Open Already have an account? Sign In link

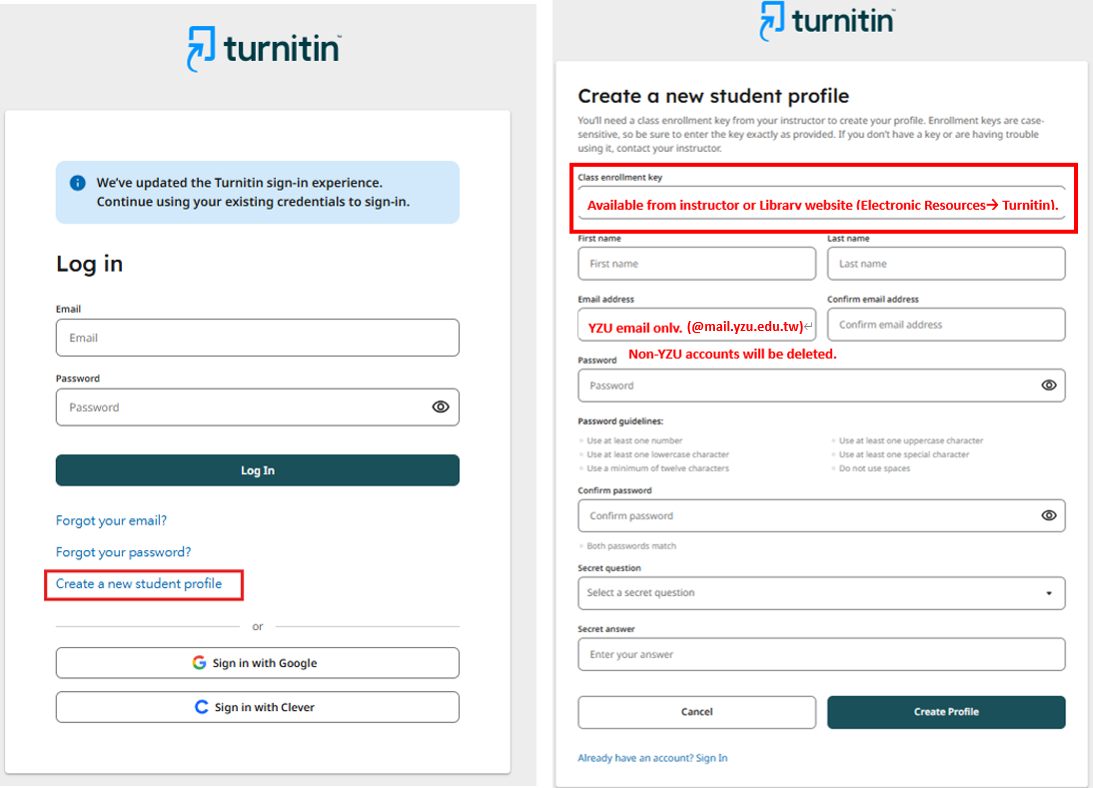[652, 758]
